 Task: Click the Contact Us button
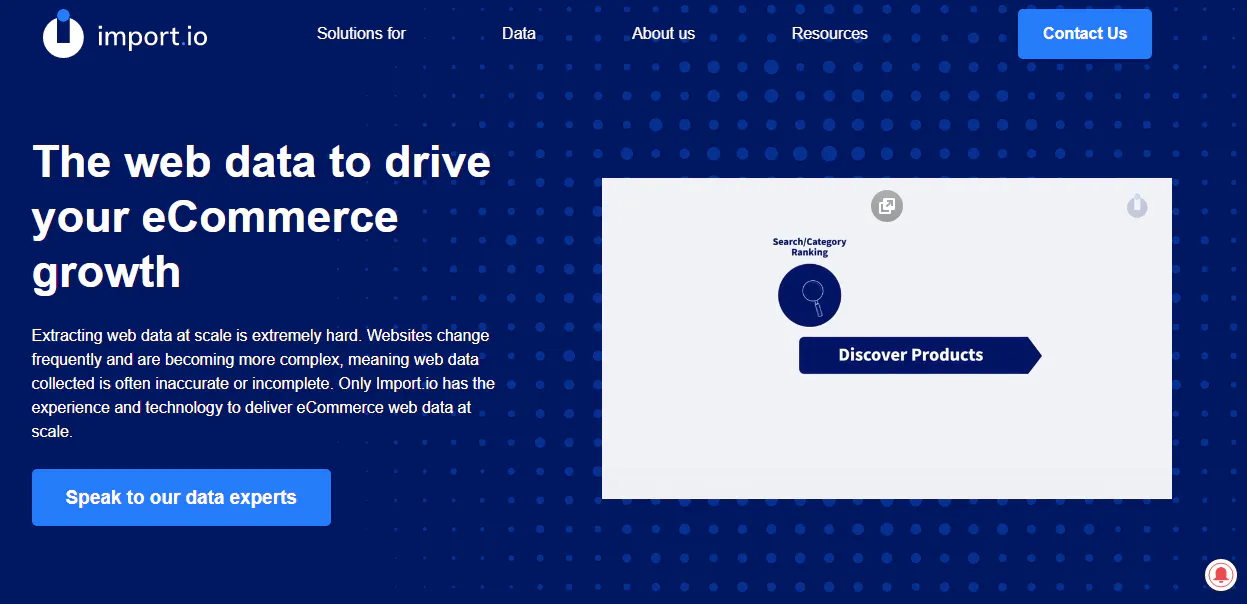[x=1084, y=33]
